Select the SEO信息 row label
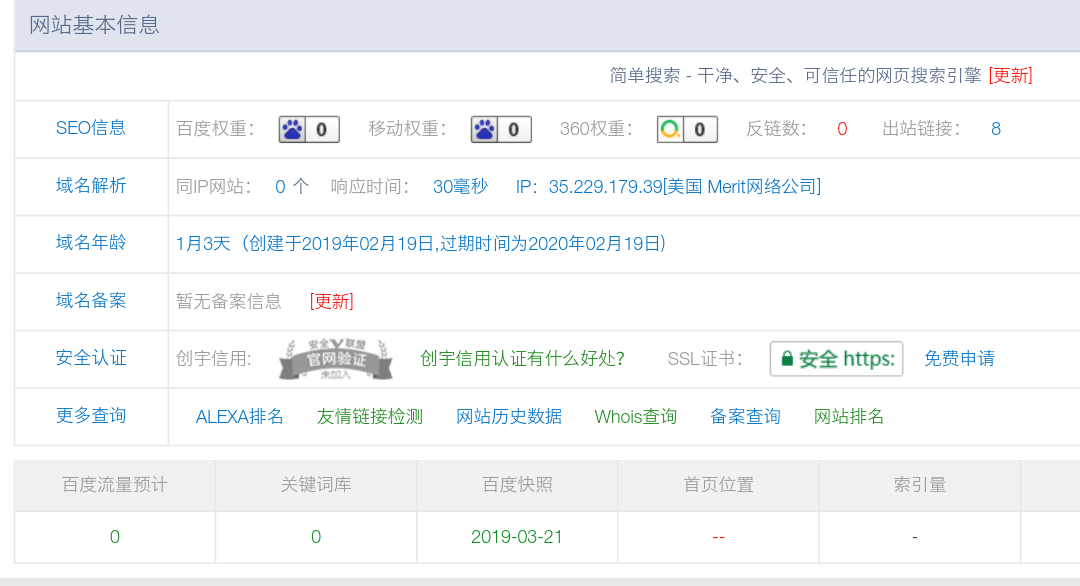1080x586 pixels. click(x=91, y=128)
